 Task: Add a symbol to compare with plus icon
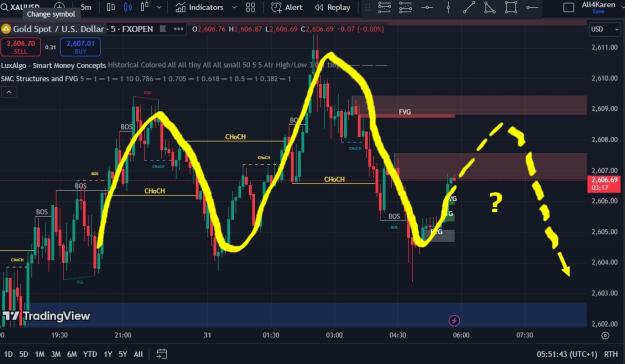tap(59, 7)
